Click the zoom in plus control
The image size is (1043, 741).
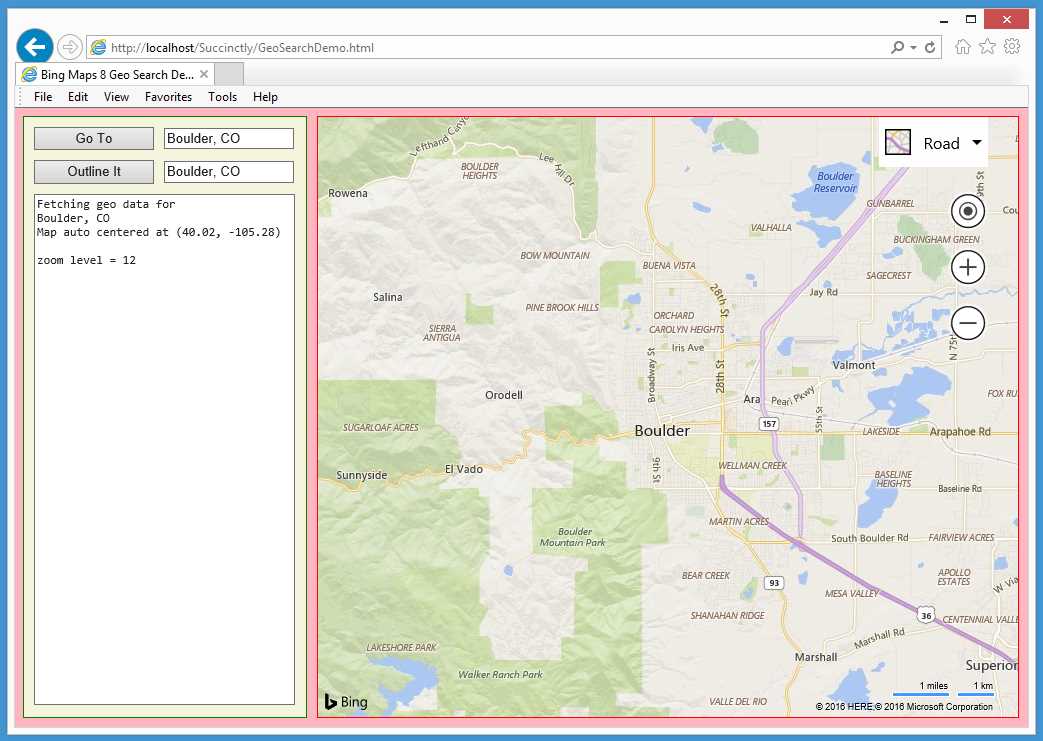(x=966, y=267)
